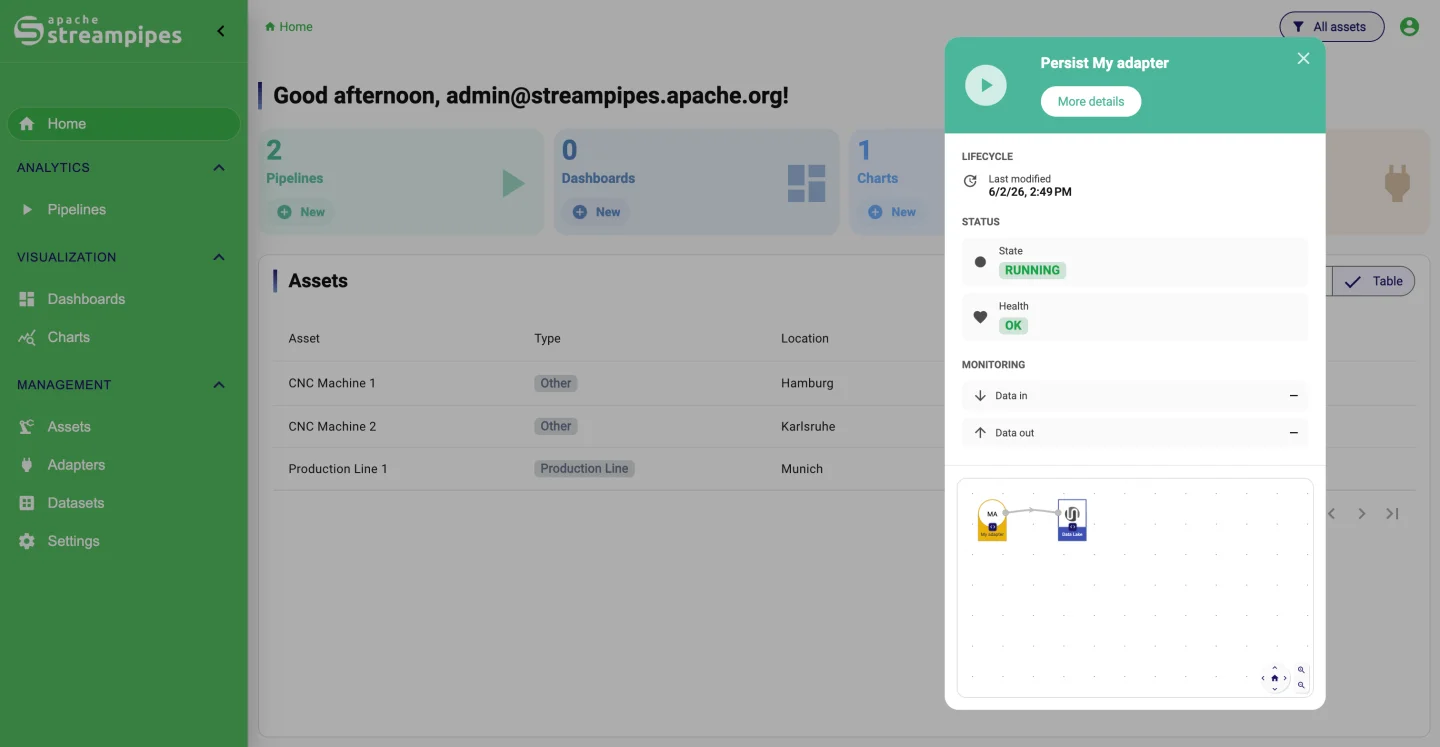Click the Apache StreamPipes logo
Screen dimensions: 1440x747
coord(98,31)
